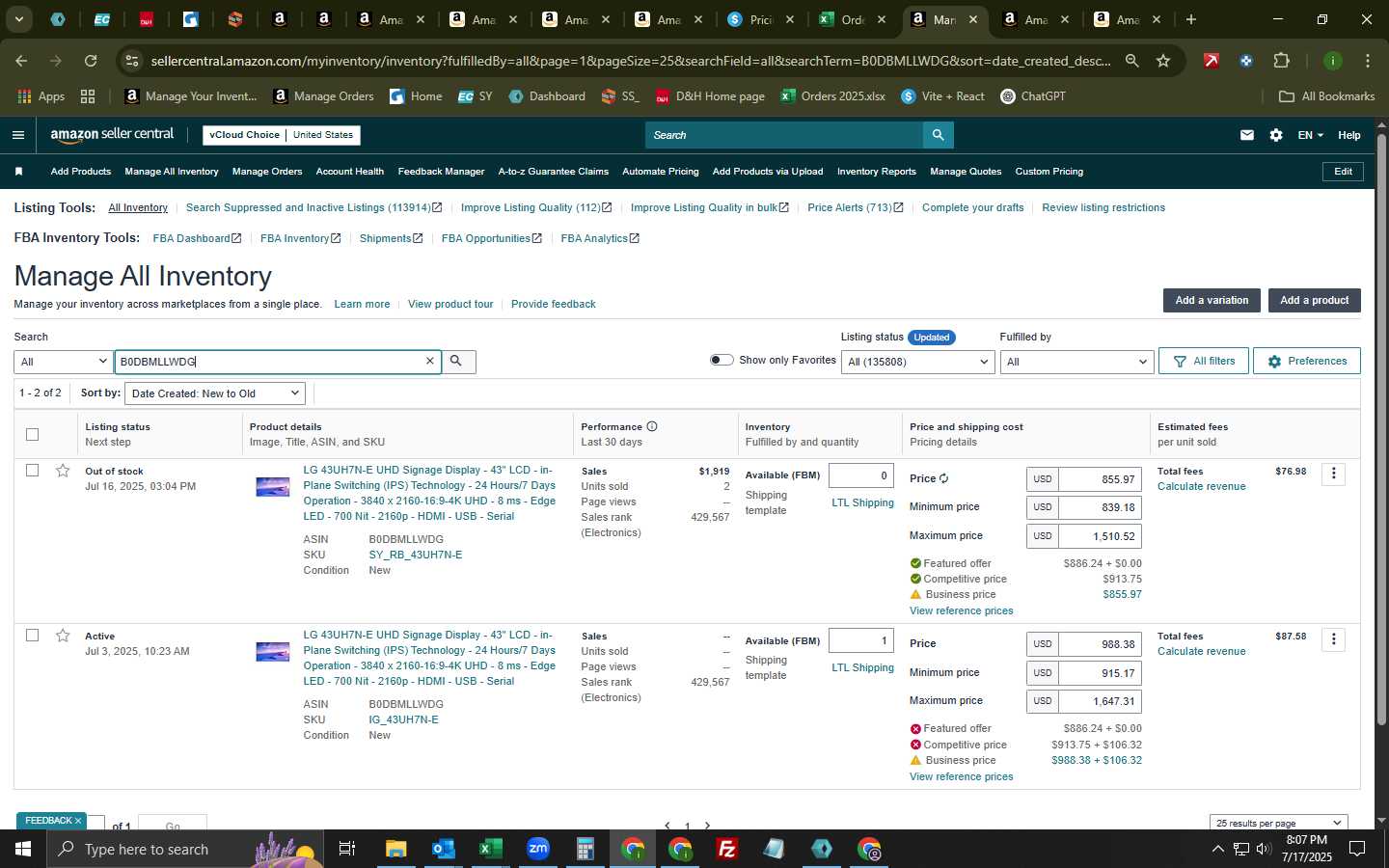The image size is (1389, 868).
Task: Check the IG_43UH7N-E listing checkbox
Action: [32, 636]
